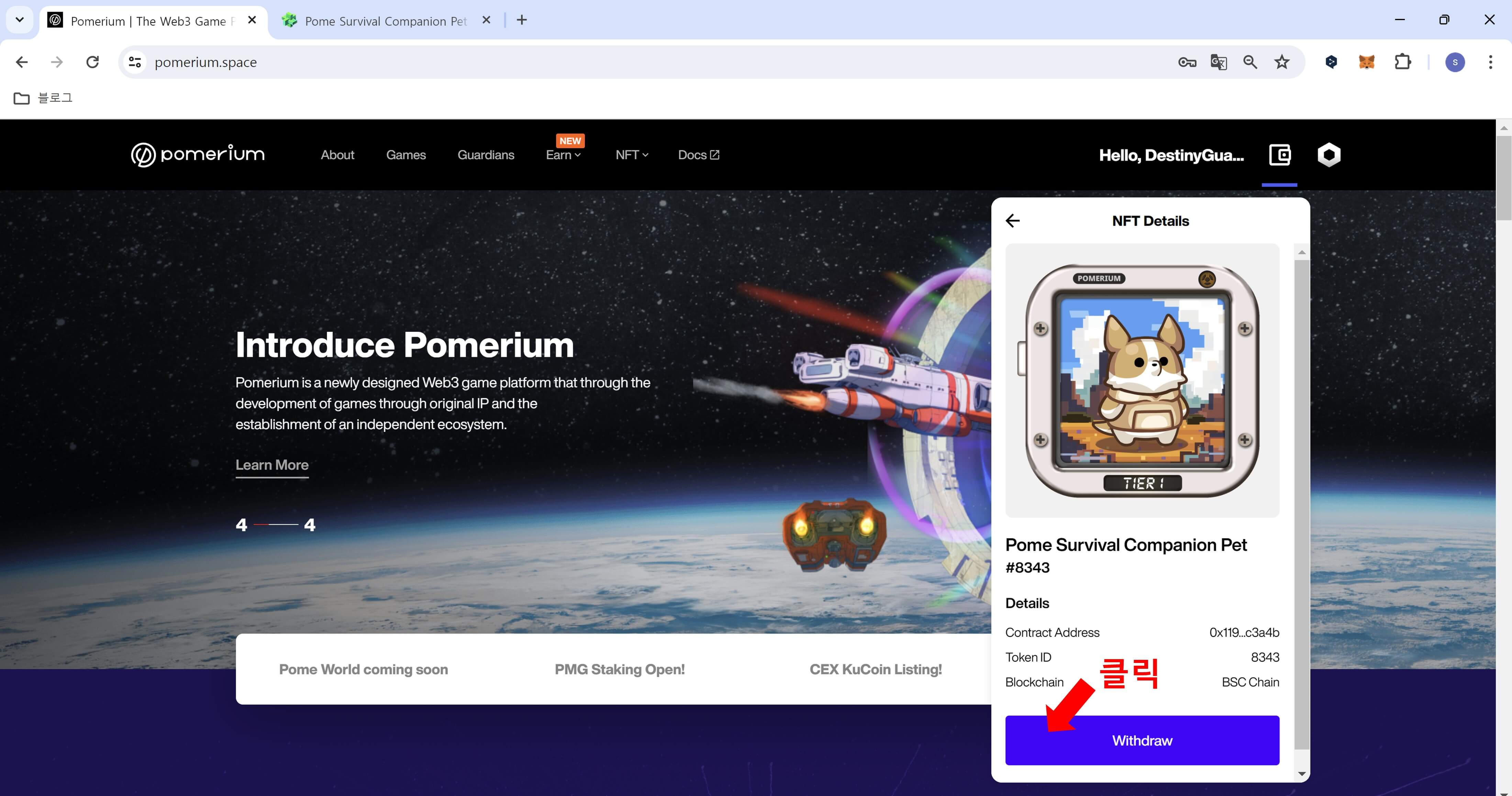Image resolution: width=1512 pixels, height=796 pixels.
Task: Open the Guardians menu item
Action: (x=486, y=155)
